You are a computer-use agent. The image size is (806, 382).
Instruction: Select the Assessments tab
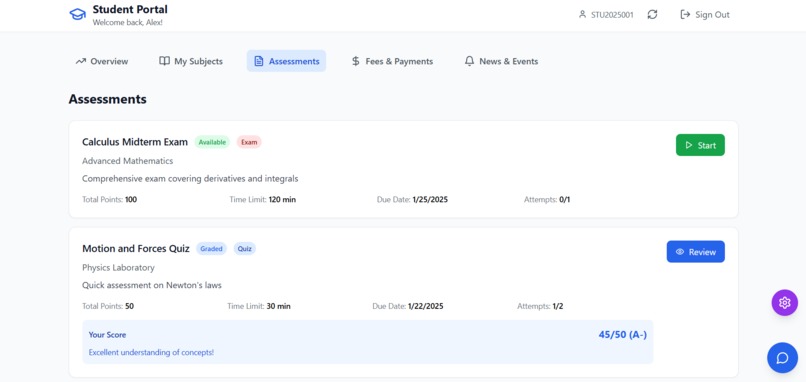286,61
